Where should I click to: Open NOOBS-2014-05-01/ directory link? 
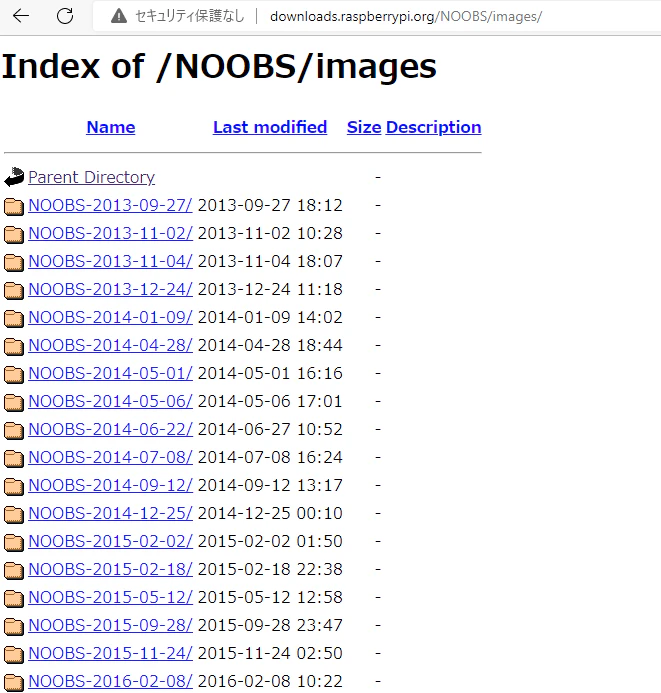(x=110, y=373)
